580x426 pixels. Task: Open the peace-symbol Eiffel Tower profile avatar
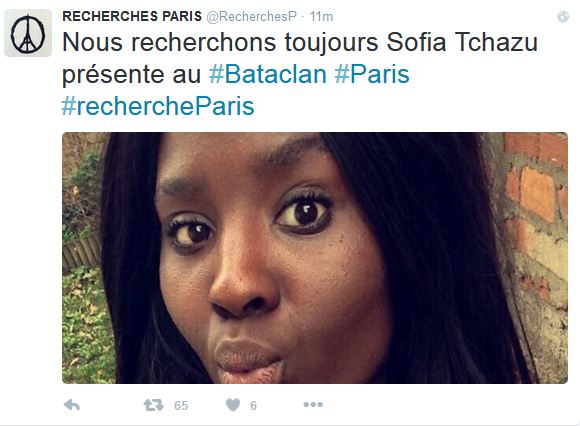28,33
